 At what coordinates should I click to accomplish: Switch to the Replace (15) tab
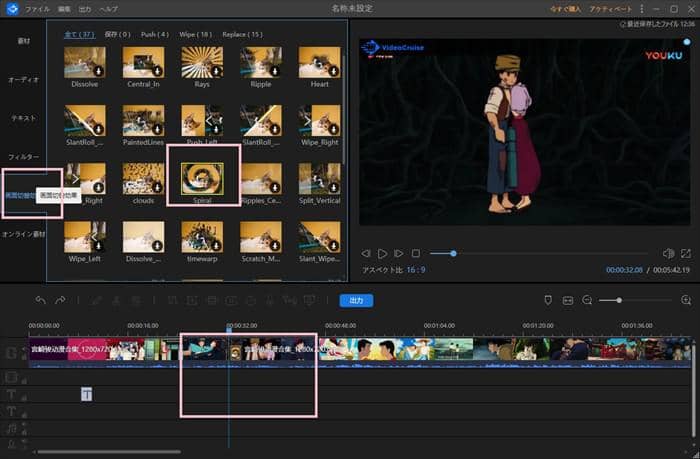tap(242, 34)
